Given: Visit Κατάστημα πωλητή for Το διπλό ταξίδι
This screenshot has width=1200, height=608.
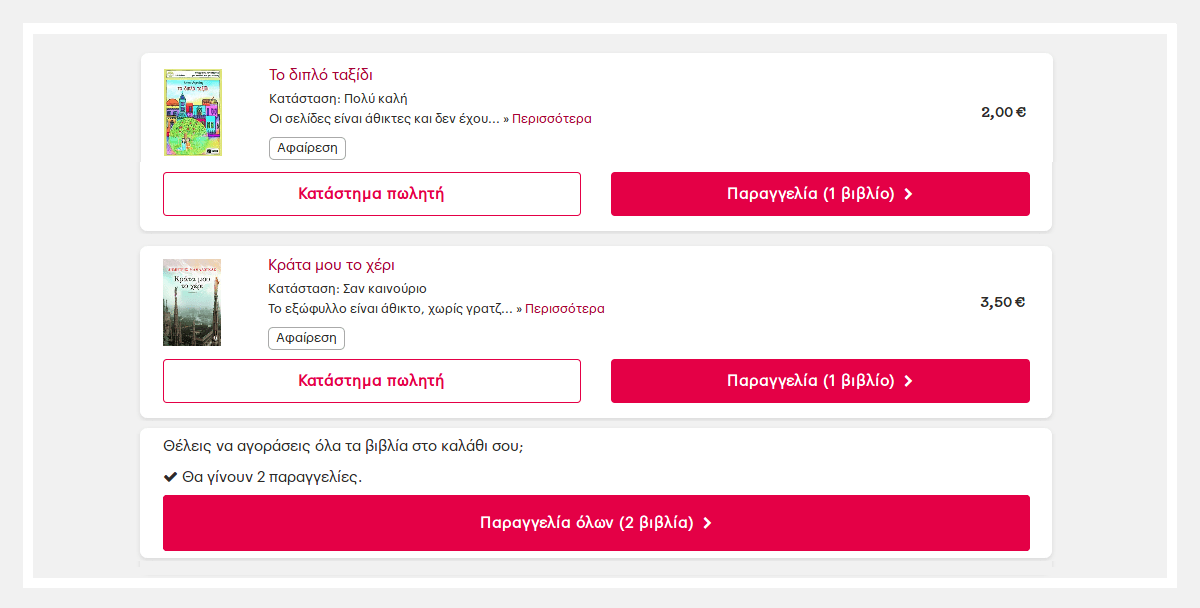Looking at the screenshot, I should tap(372, 194).
